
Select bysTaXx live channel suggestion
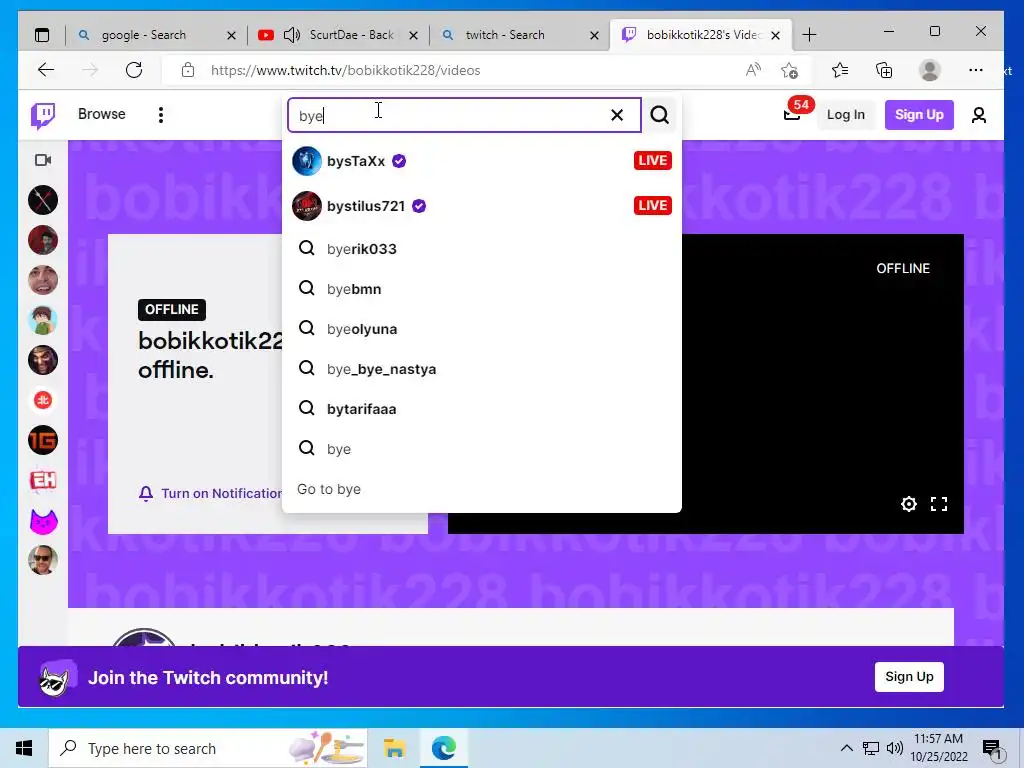tap(482, 161)
